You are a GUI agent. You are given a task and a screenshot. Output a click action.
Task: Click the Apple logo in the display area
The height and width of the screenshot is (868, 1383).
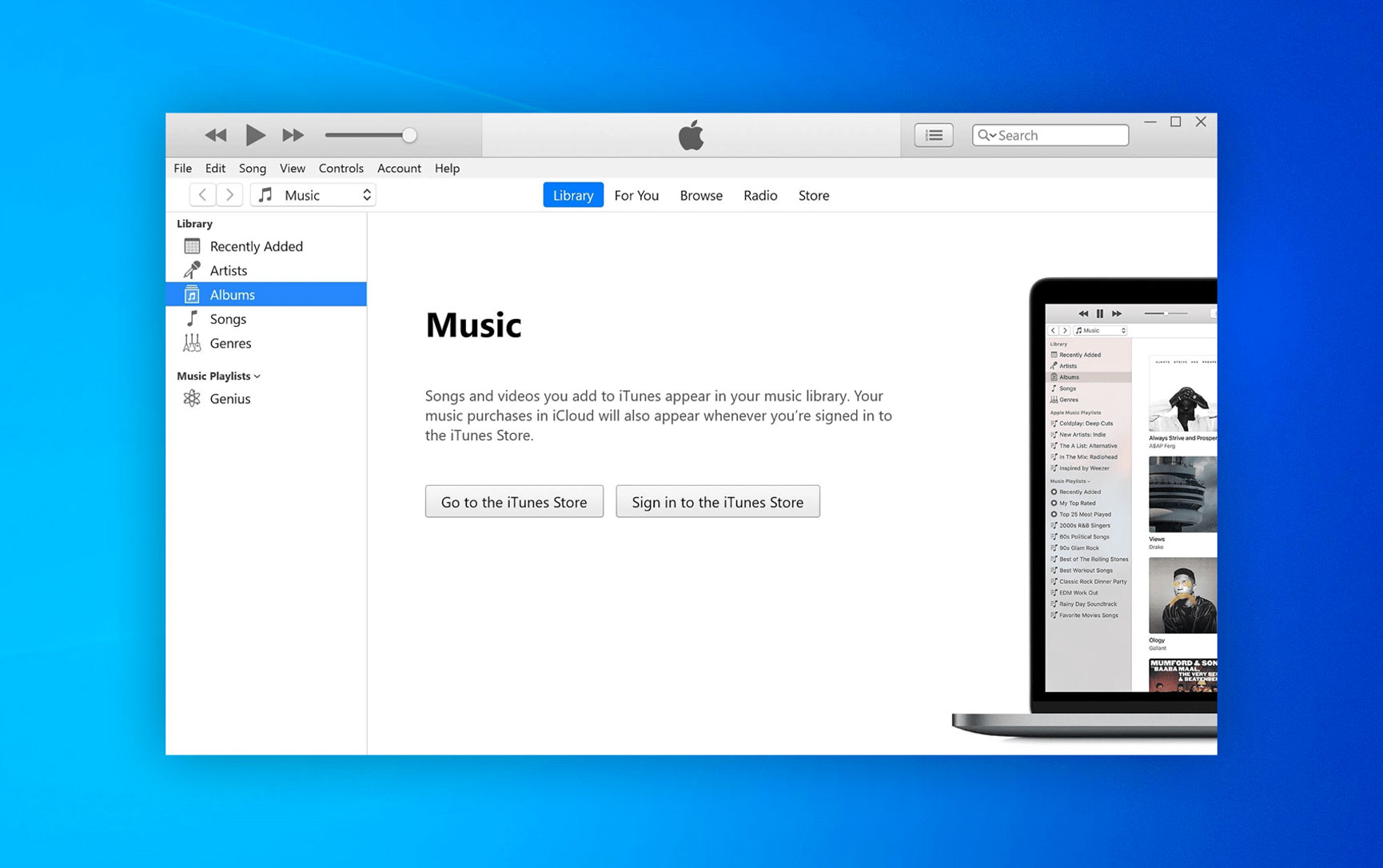pyautogui.click(x=691, y=135)
